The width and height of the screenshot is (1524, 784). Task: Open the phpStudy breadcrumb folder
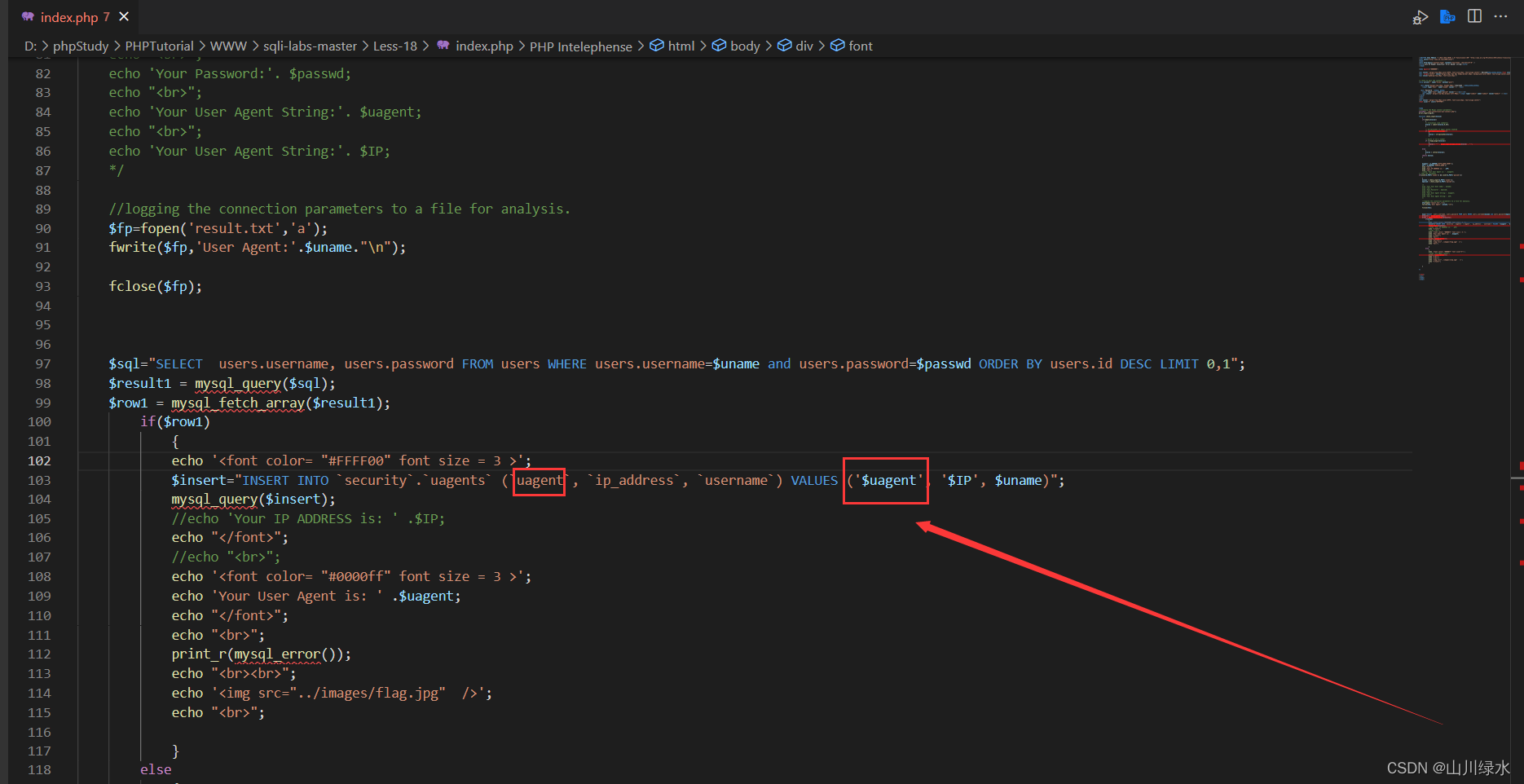pyautogui.click(x=80, y=46)
